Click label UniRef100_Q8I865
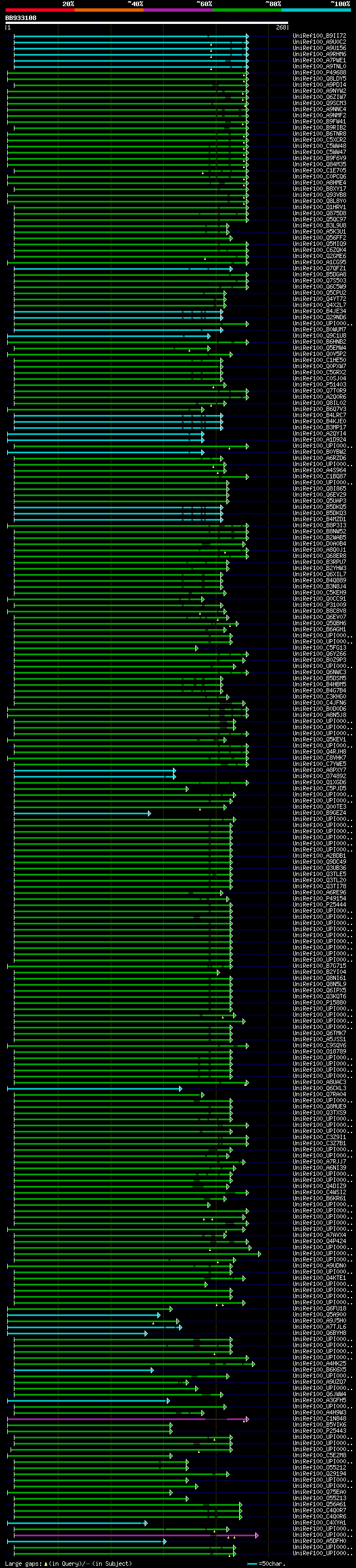 coord(319,488)
